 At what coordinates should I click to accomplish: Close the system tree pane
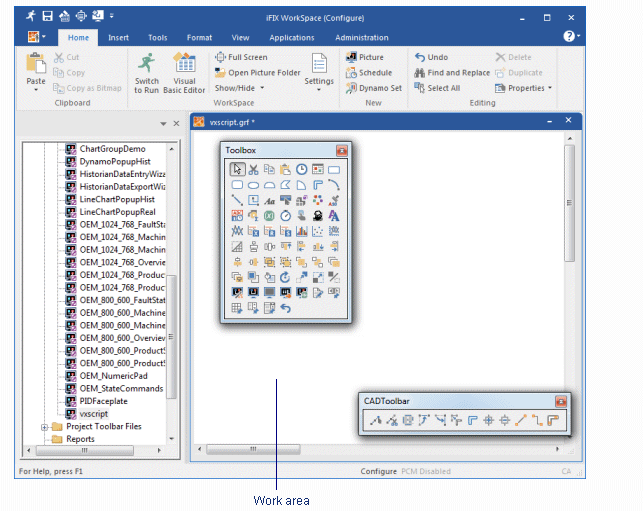pyautogui.click(x=176, y=123)
